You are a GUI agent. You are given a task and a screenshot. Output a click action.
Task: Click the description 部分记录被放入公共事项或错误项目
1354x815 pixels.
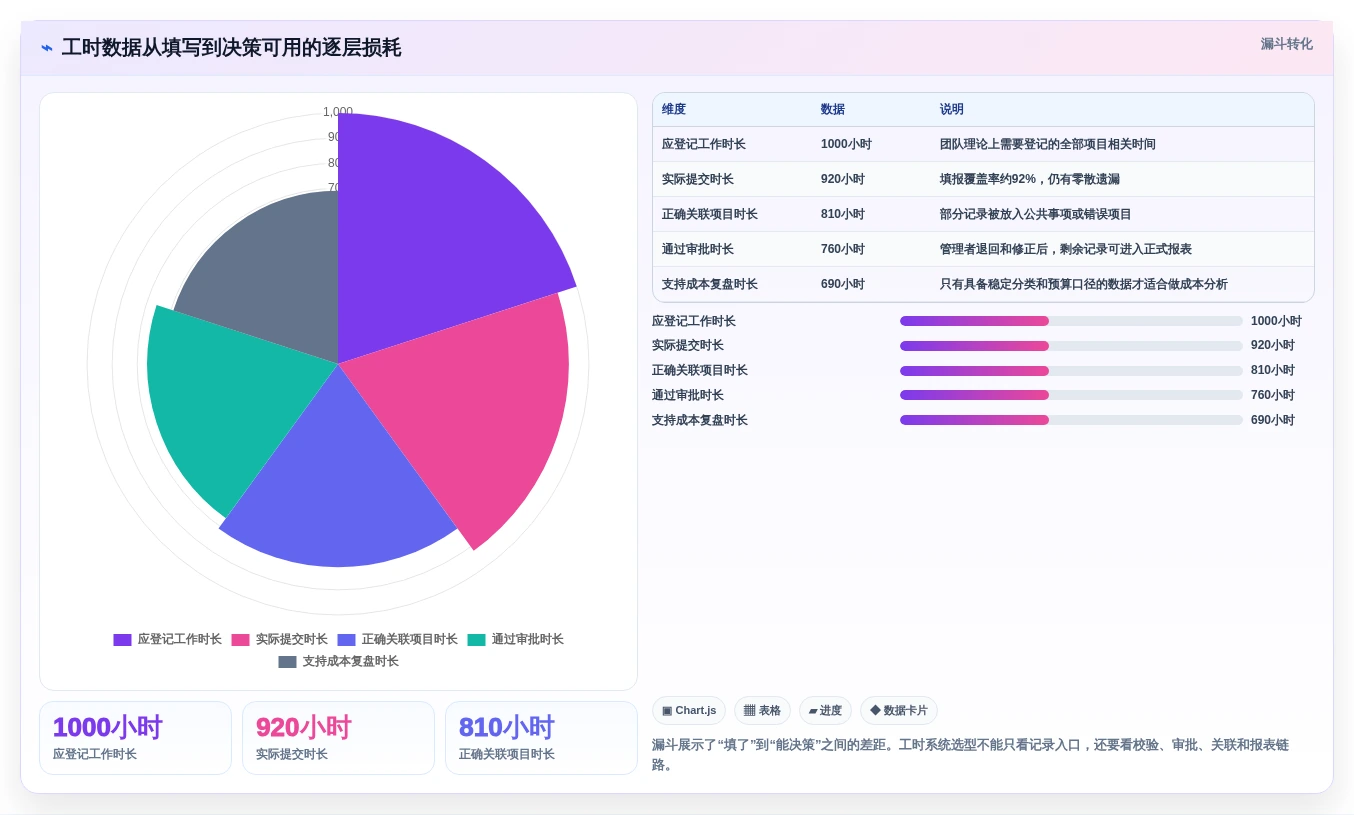click(x=1036, y=214)
